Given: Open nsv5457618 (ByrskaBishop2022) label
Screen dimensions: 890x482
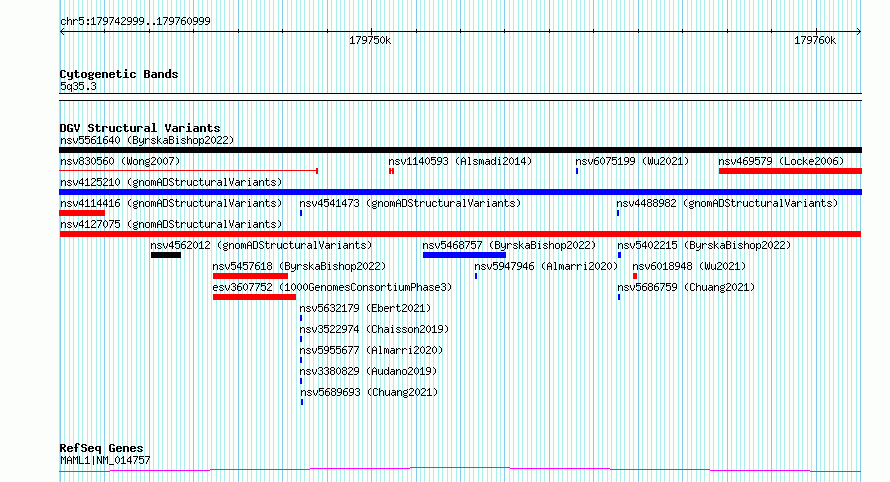Looking at the screenshot, I should 299,266.
